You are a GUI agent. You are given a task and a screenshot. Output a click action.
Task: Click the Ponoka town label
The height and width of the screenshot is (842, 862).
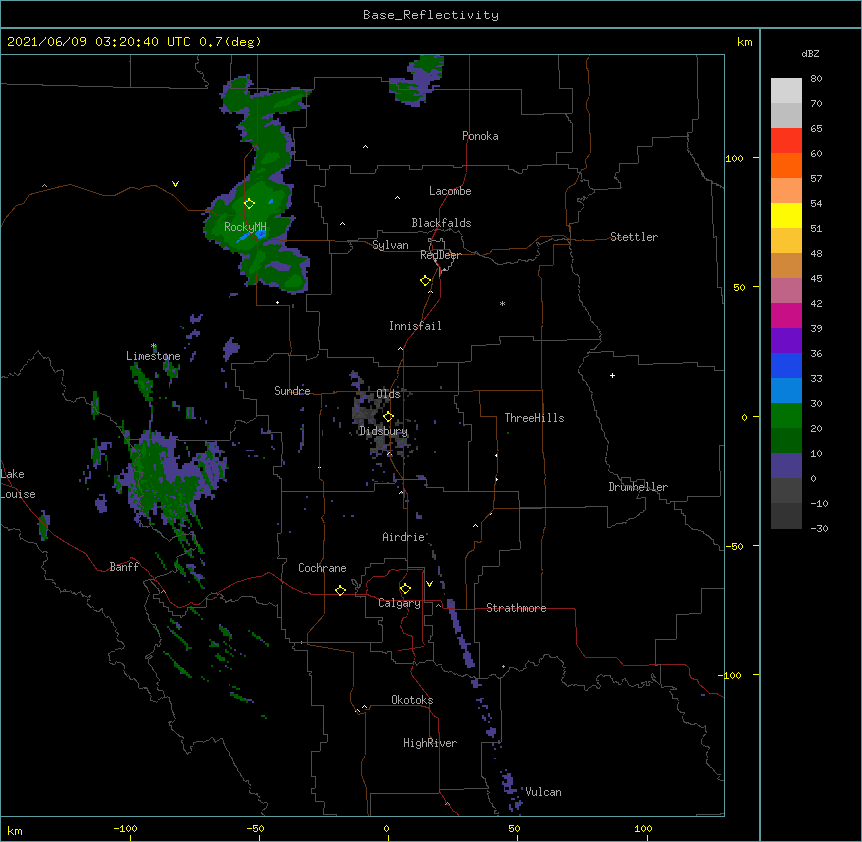click(480, 136)
